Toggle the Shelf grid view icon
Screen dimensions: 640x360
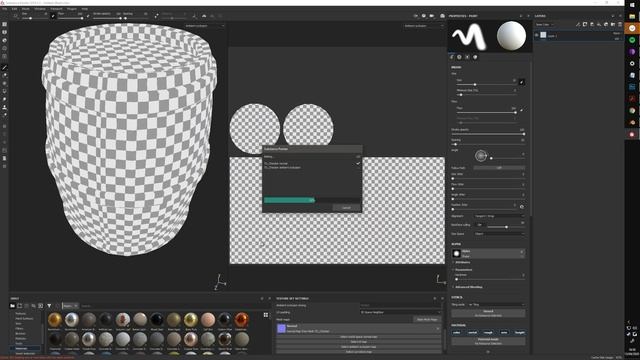point(266,315)
